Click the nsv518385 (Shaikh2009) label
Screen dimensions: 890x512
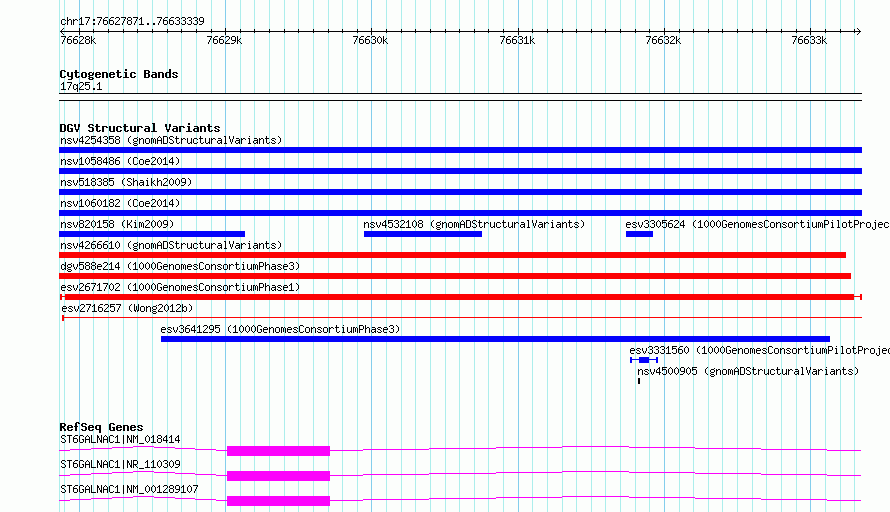126,182
